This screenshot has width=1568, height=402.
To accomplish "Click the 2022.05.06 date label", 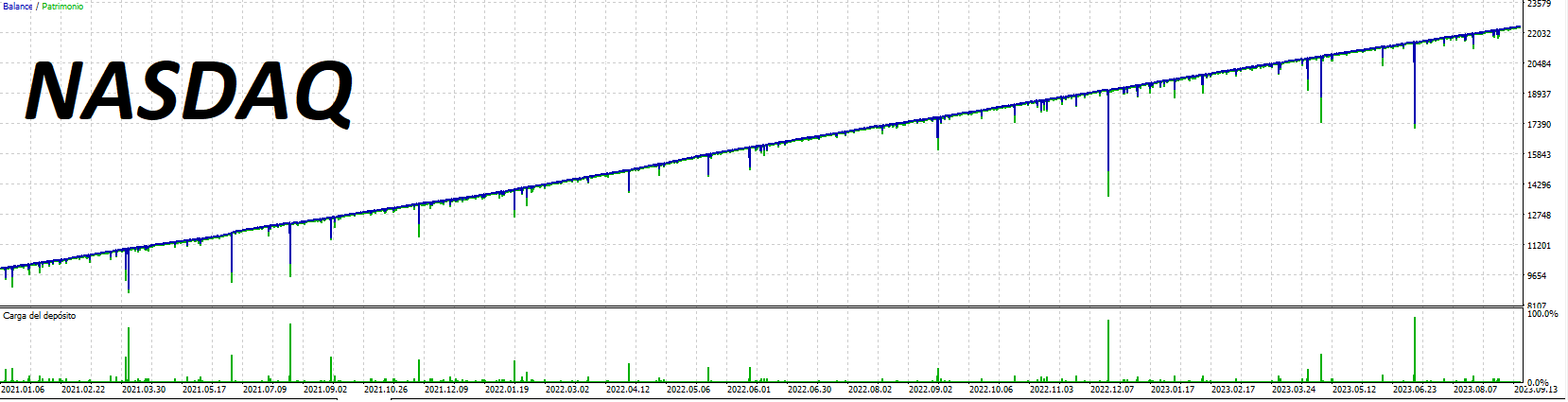I will coord(688,389).
